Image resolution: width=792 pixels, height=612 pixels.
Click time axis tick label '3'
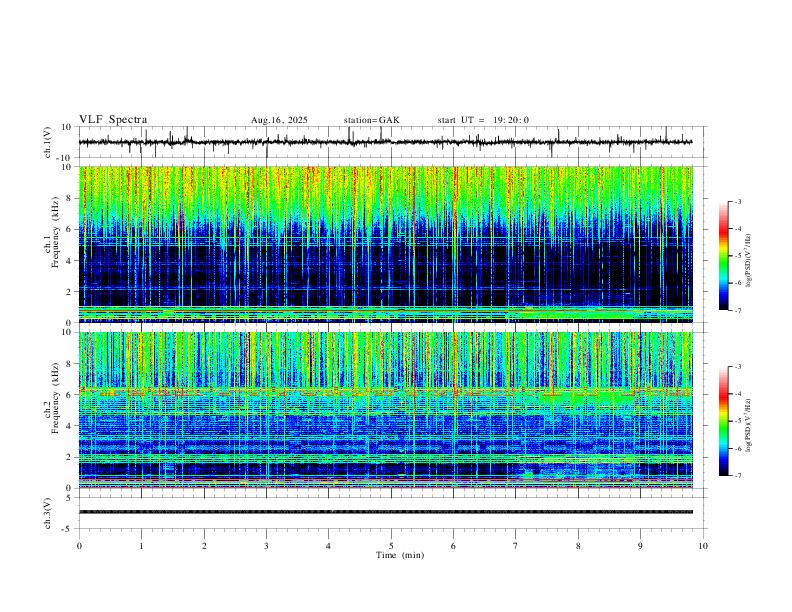tap(266, 546)
